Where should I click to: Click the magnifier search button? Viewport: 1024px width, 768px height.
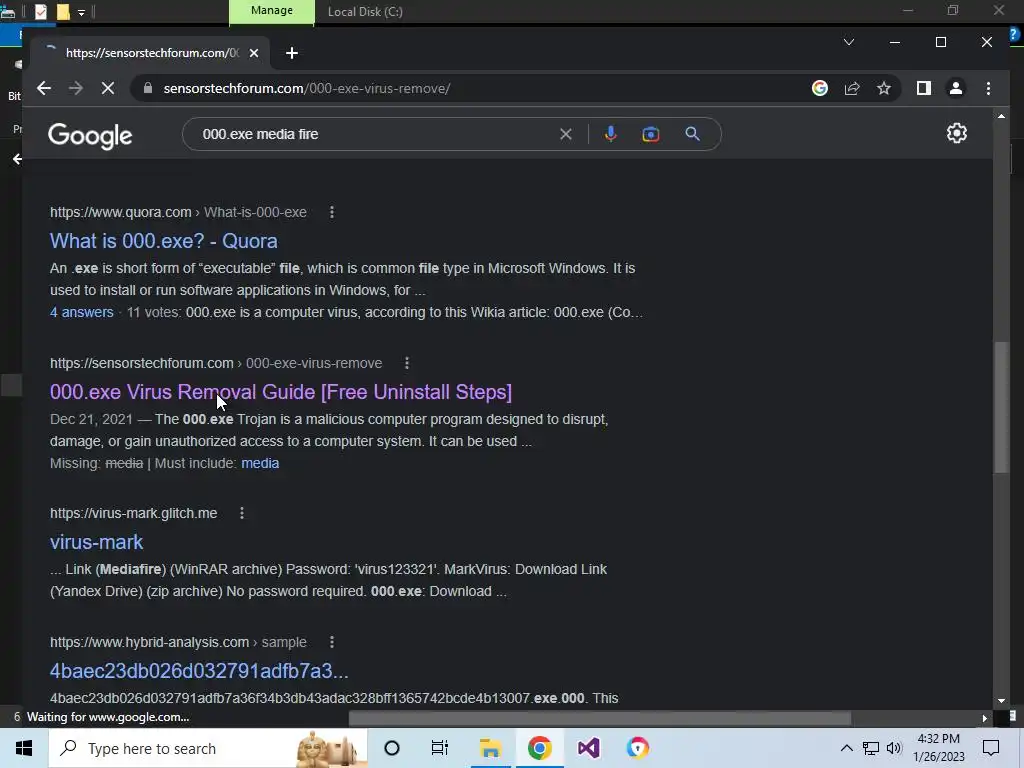point(692,134)
